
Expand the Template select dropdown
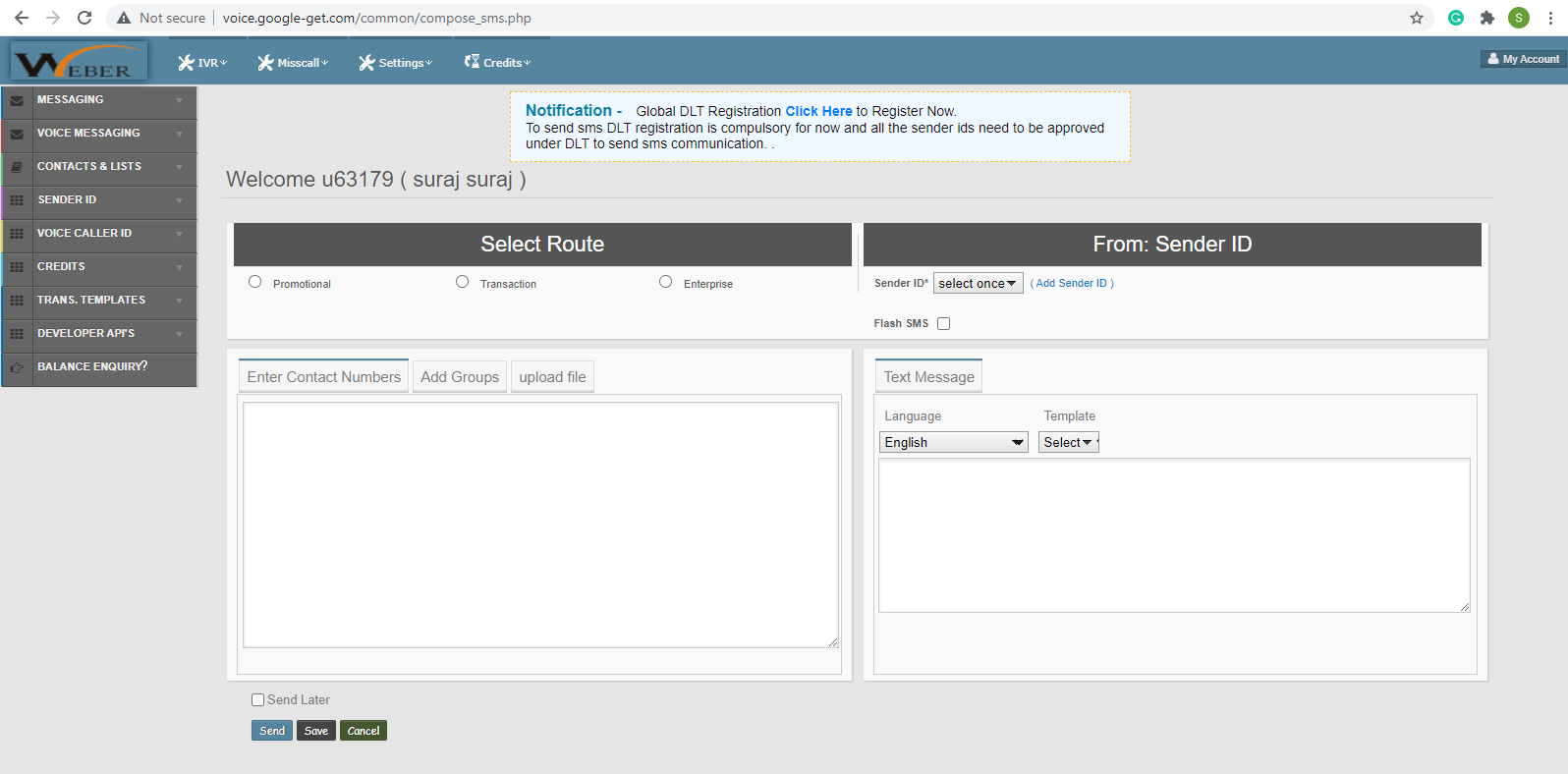click(1068, 442)
